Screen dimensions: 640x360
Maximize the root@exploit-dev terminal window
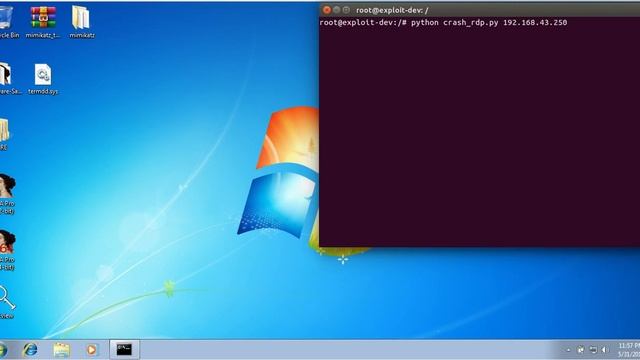click(x=346, y=10)
